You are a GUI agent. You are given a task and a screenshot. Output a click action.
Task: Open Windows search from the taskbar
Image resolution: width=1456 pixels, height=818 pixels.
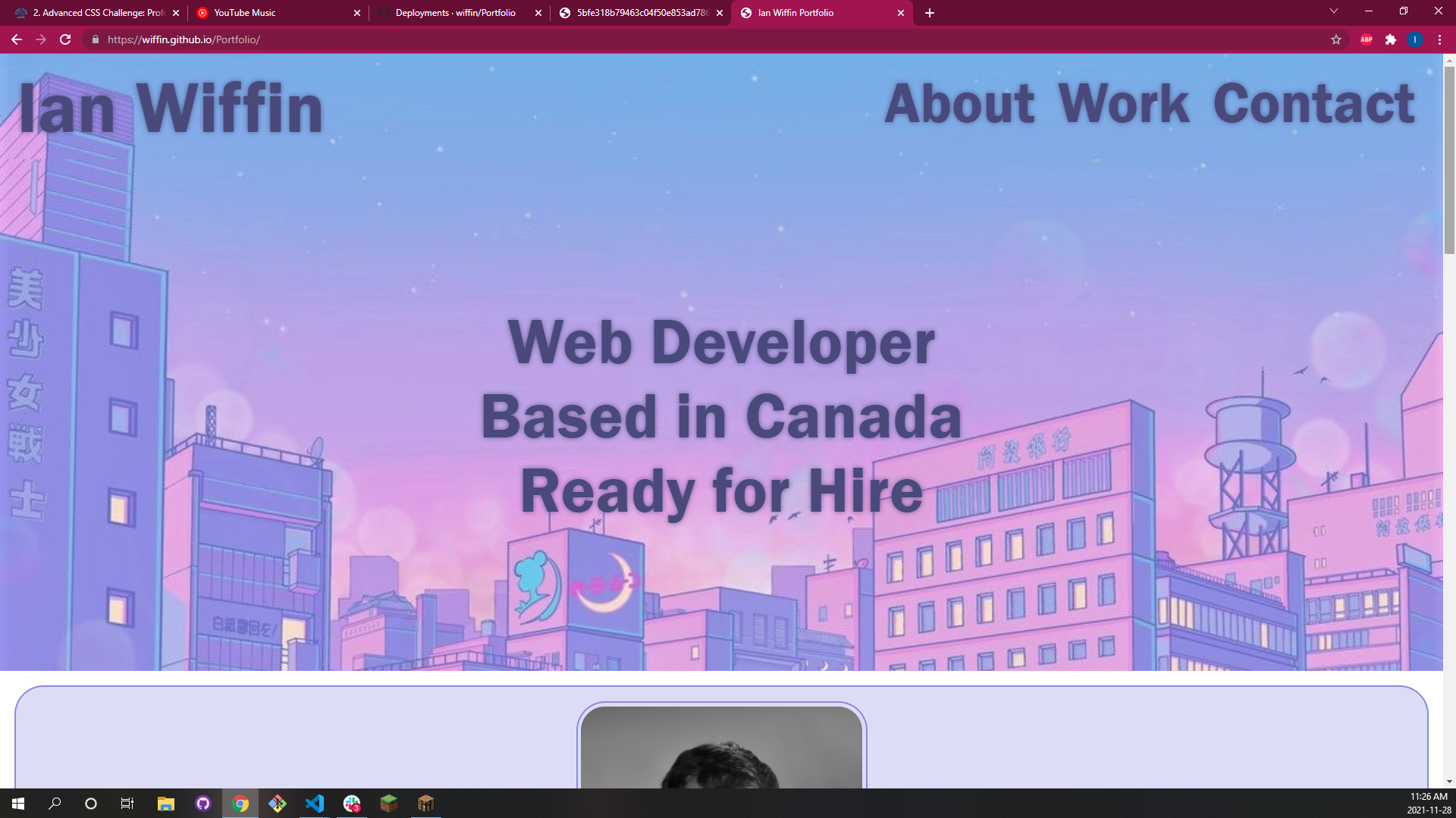click(x=53, y=804)
